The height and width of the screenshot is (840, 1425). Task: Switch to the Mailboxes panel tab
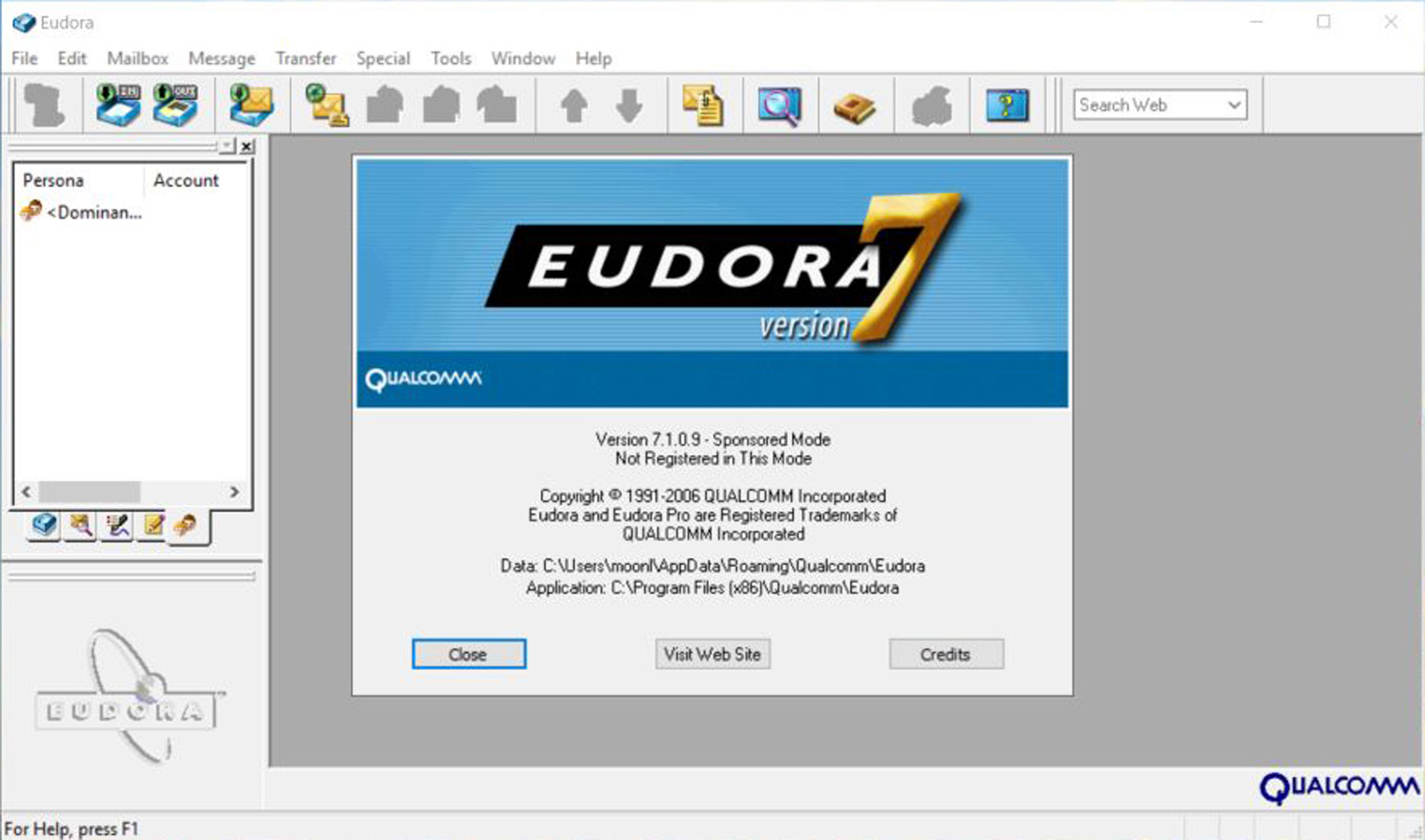point(45,525)
